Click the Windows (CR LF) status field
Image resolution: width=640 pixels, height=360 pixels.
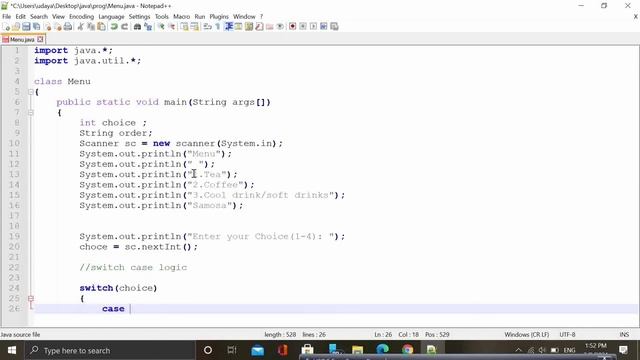pyautogui.click(x=527, y=335)
